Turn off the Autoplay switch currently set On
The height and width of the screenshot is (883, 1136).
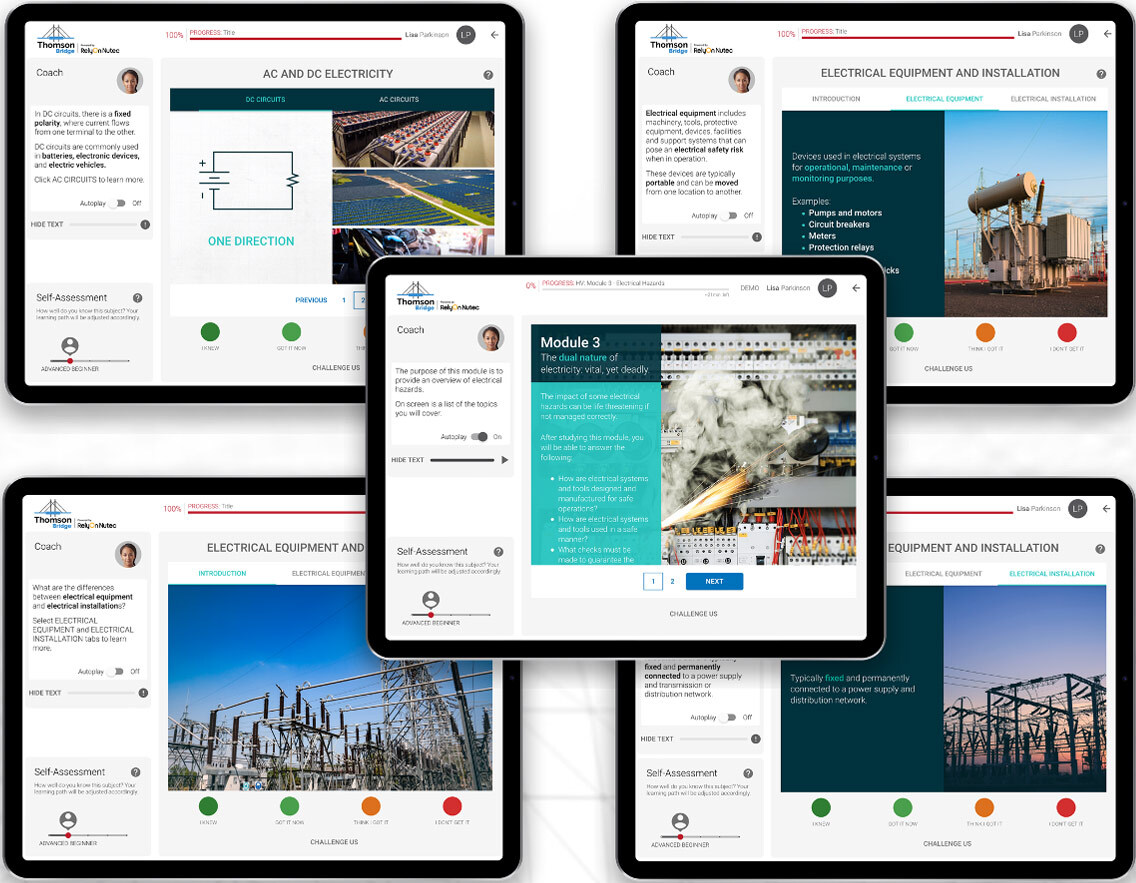(x=480, y=437)
